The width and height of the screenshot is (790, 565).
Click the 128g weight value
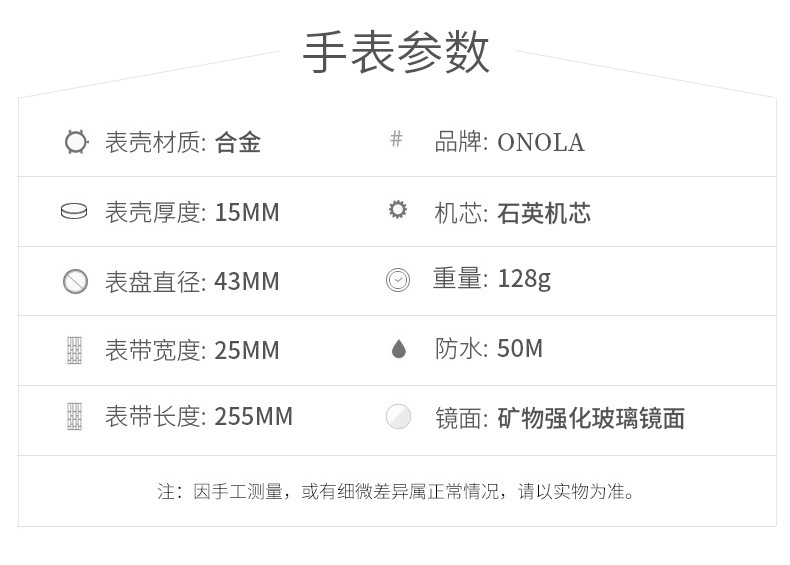524,279
